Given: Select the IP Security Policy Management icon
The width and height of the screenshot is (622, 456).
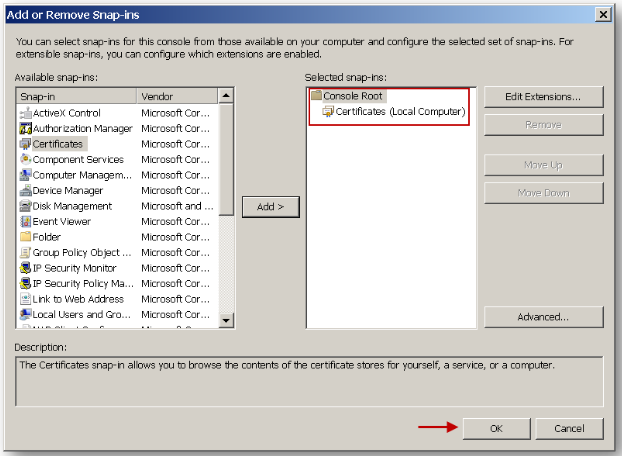Looking at the screenshot, I should pyautogui.click(x=25, y=284).
